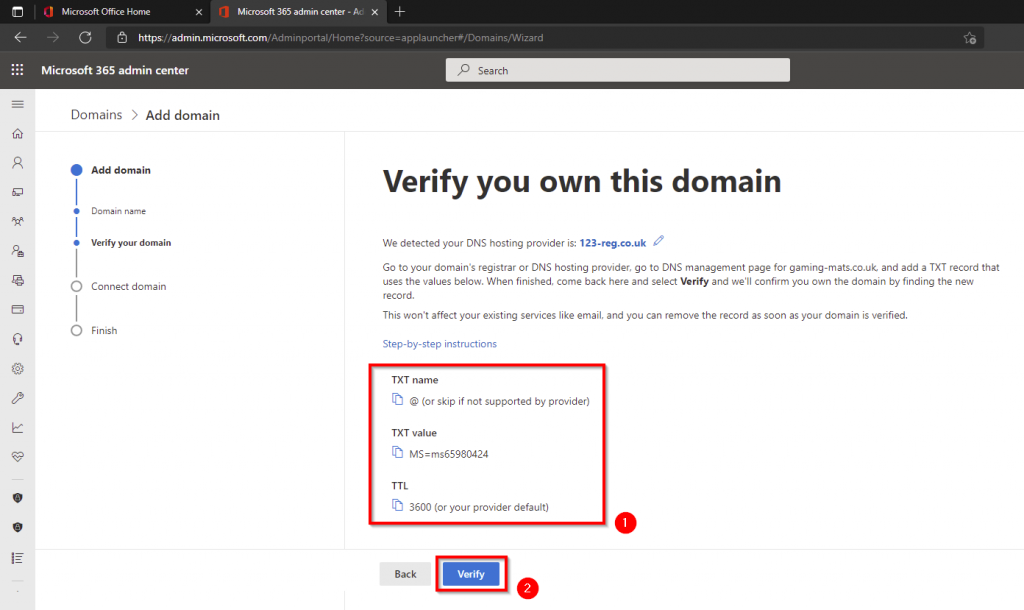Open first shield admin center icon
Image resolution: width=1024 pixels, height=610 pixels.
18,498
